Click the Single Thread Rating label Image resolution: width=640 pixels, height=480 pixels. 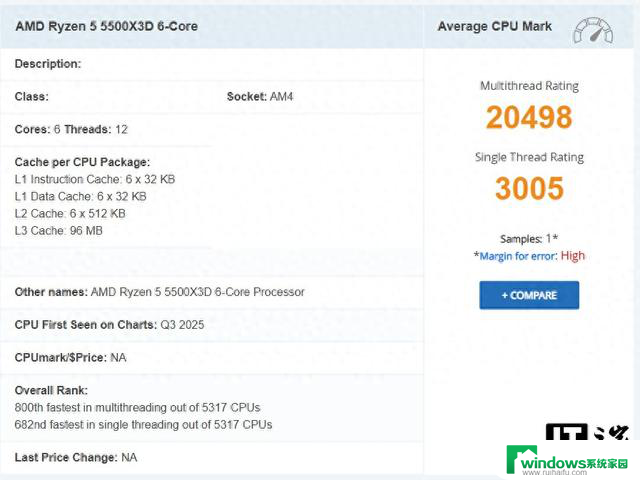(529, 157)
